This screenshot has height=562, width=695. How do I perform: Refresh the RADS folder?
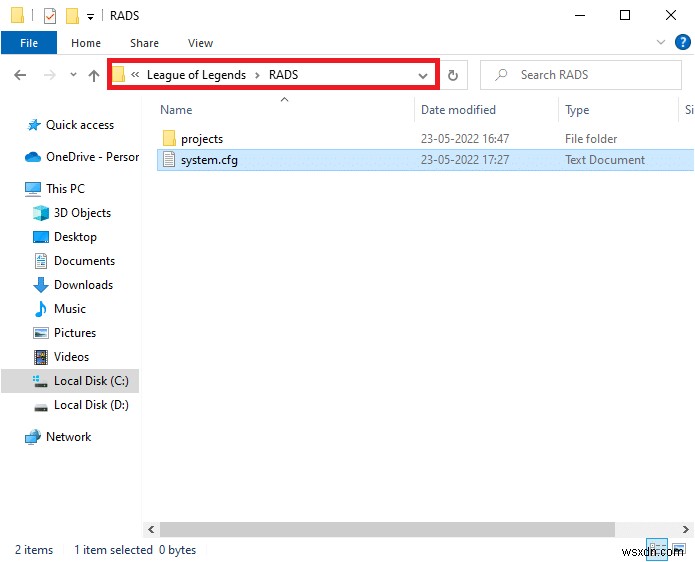[453, 75]
